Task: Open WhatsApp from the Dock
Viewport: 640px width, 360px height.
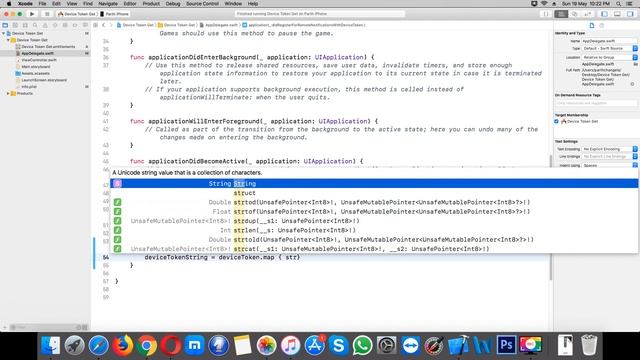Action: 362,346
